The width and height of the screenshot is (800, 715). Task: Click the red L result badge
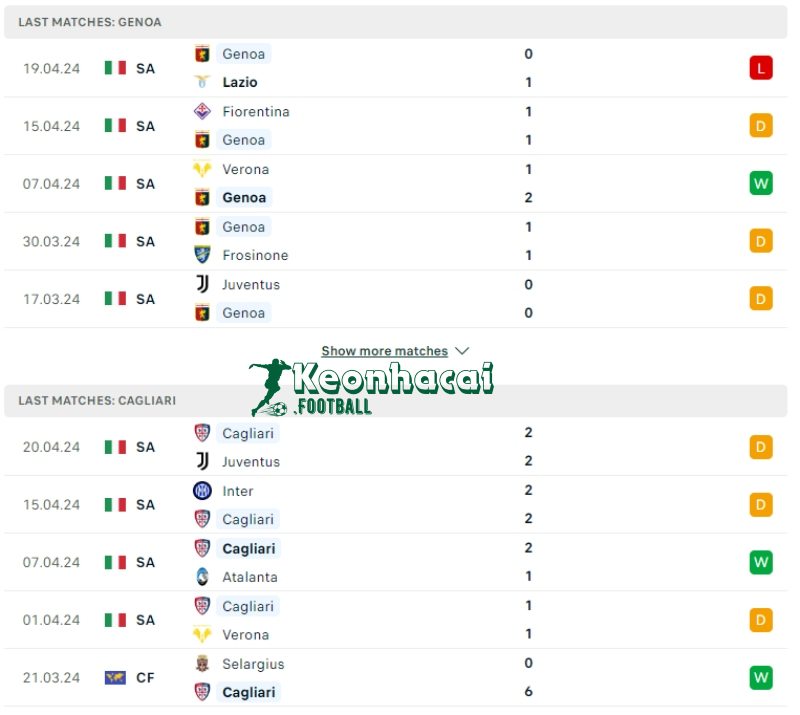point(761,68)
